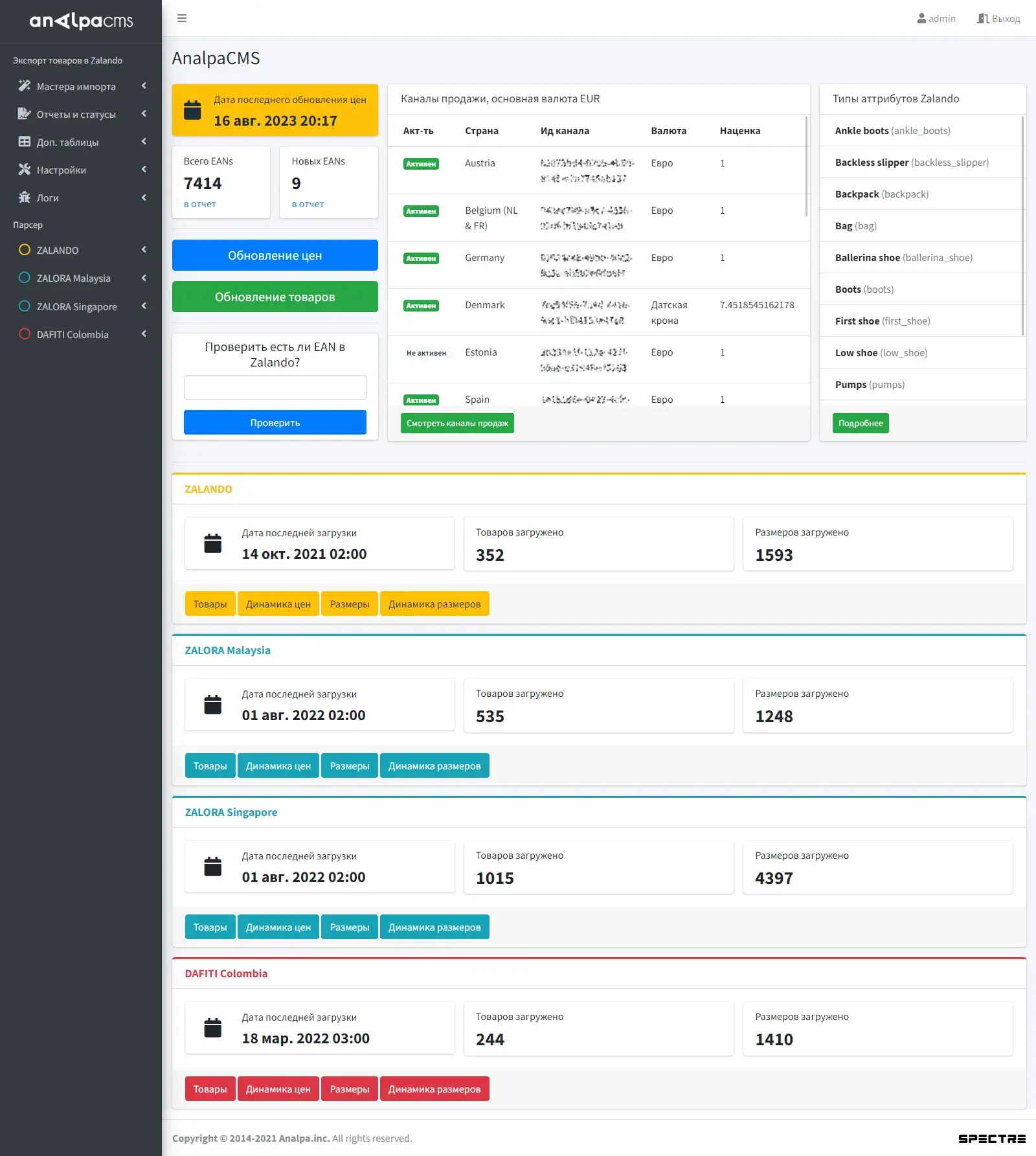Click ZALANDO section Размеры button
This screenshot has width=1036, height=1156.
click(x=350, y=604)
